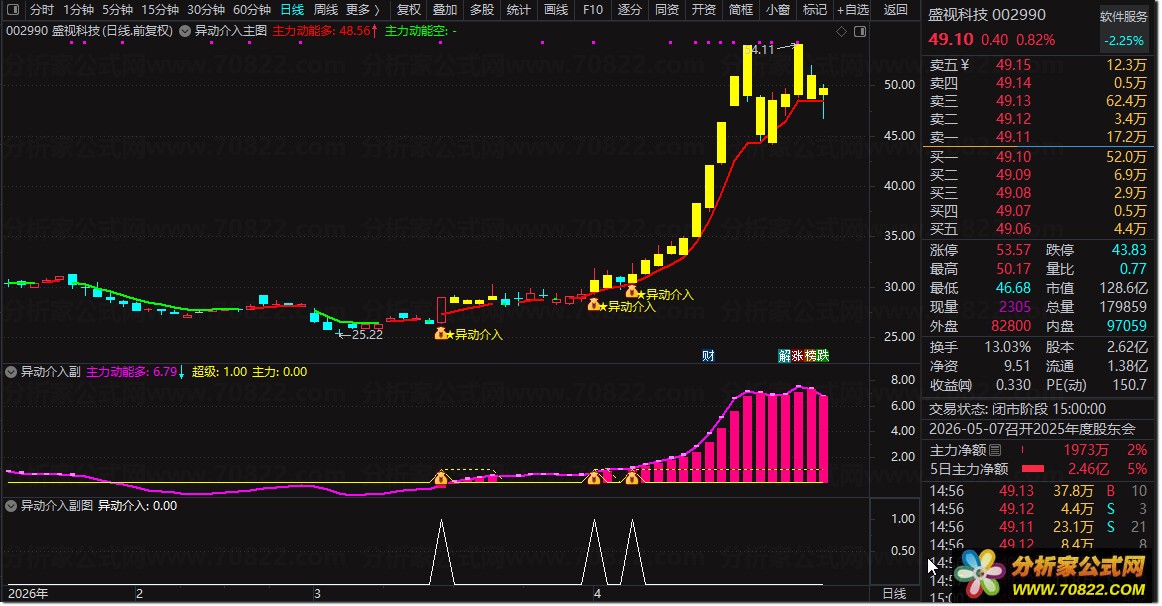Open the 异动介入主图 indicator dropdown
The width and height of the screenshot is (1162, 606).
(x=186, y=31)
